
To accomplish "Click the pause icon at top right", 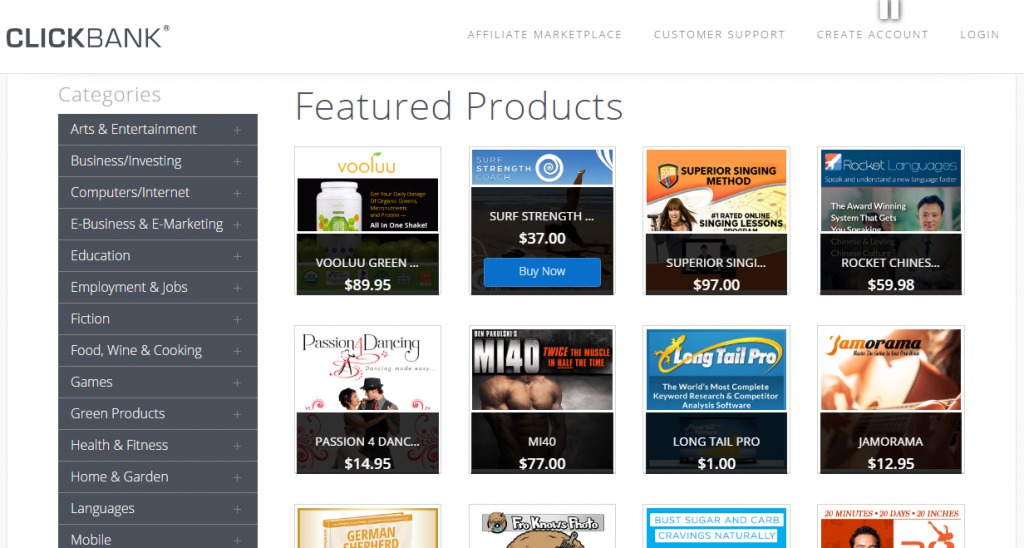I will click(x=889, y=9).
